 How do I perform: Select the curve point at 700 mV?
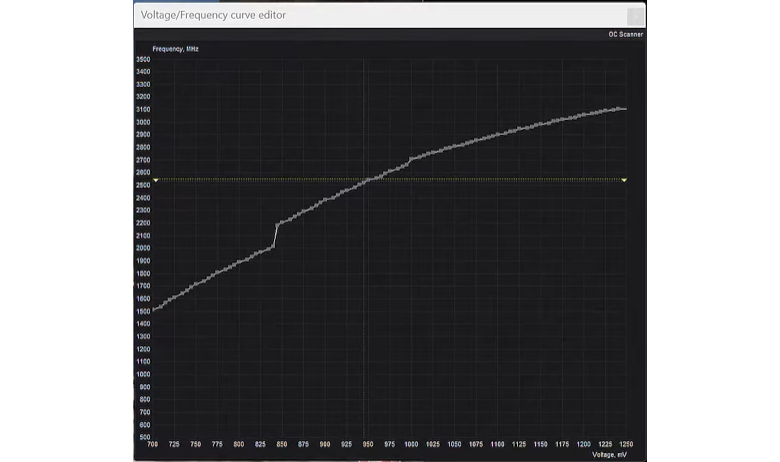coord(153,310)
